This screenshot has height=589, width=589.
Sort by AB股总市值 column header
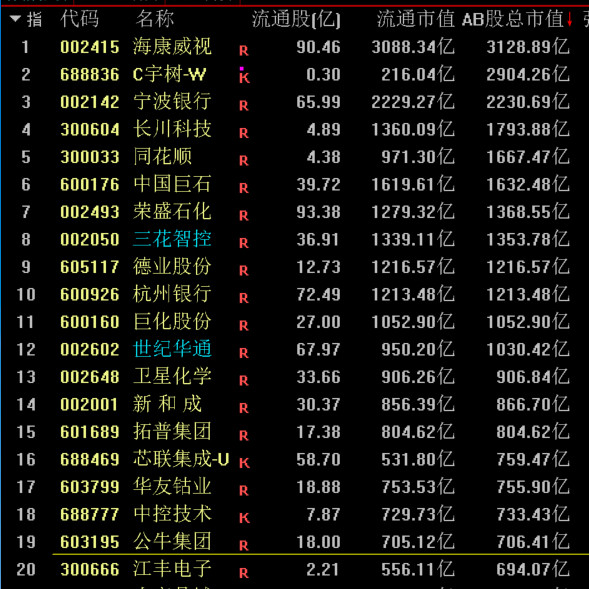[x=513, y=19]
